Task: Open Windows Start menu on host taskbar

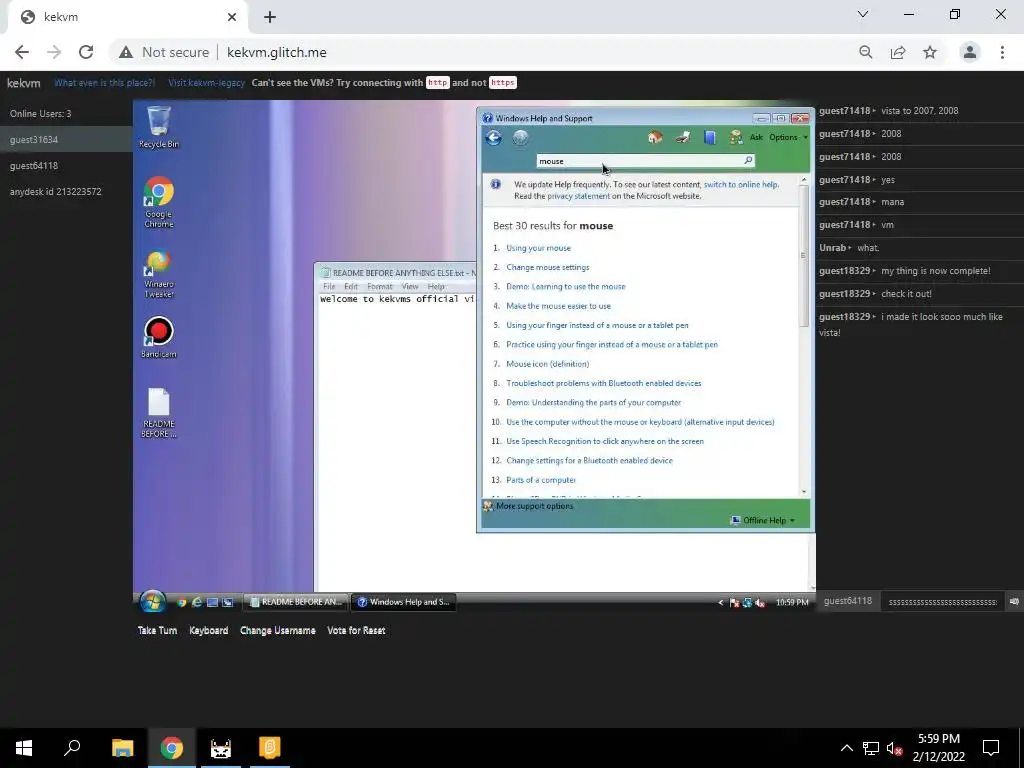Action: pyautogui.click(x=24, y=748)
